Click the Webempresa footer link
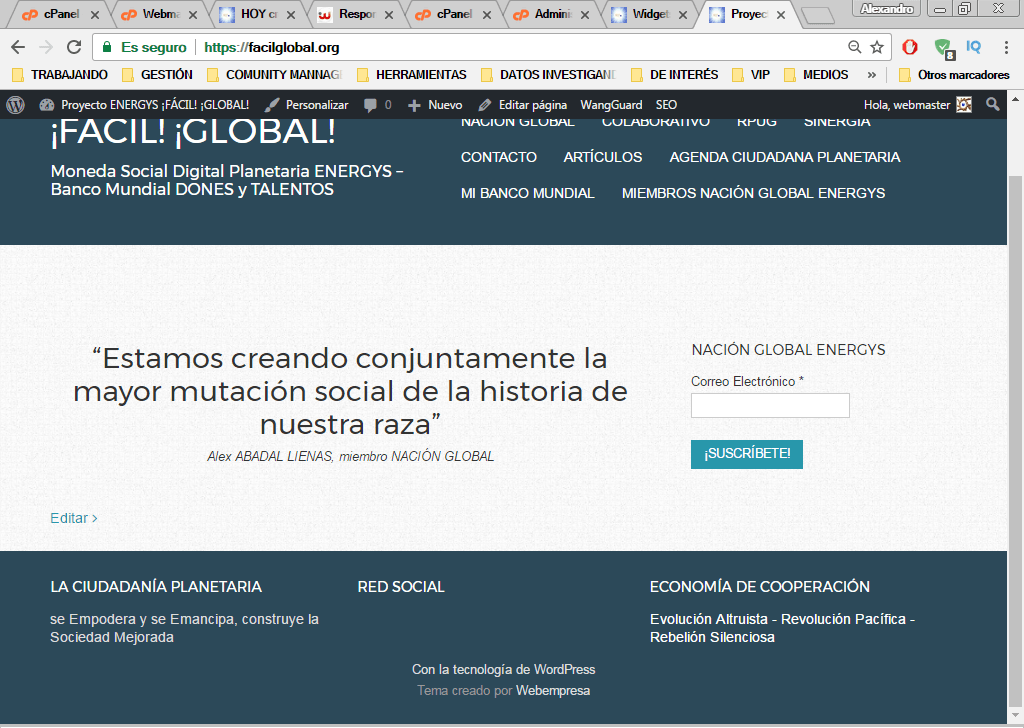The height and width of the screenshot is (728, 1024). coord(553,691)
